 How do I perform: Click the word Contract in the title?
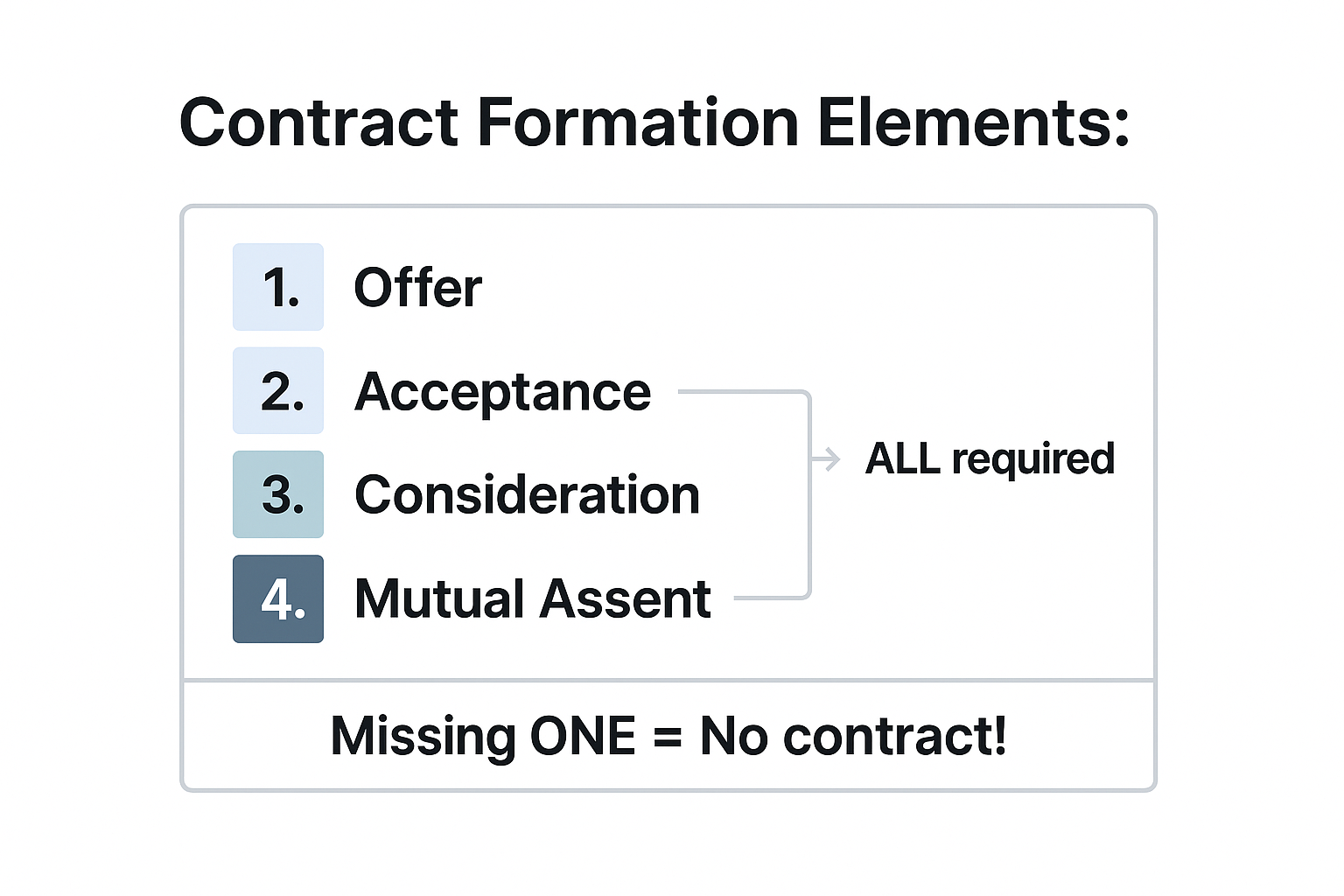[x=318, y=122]
